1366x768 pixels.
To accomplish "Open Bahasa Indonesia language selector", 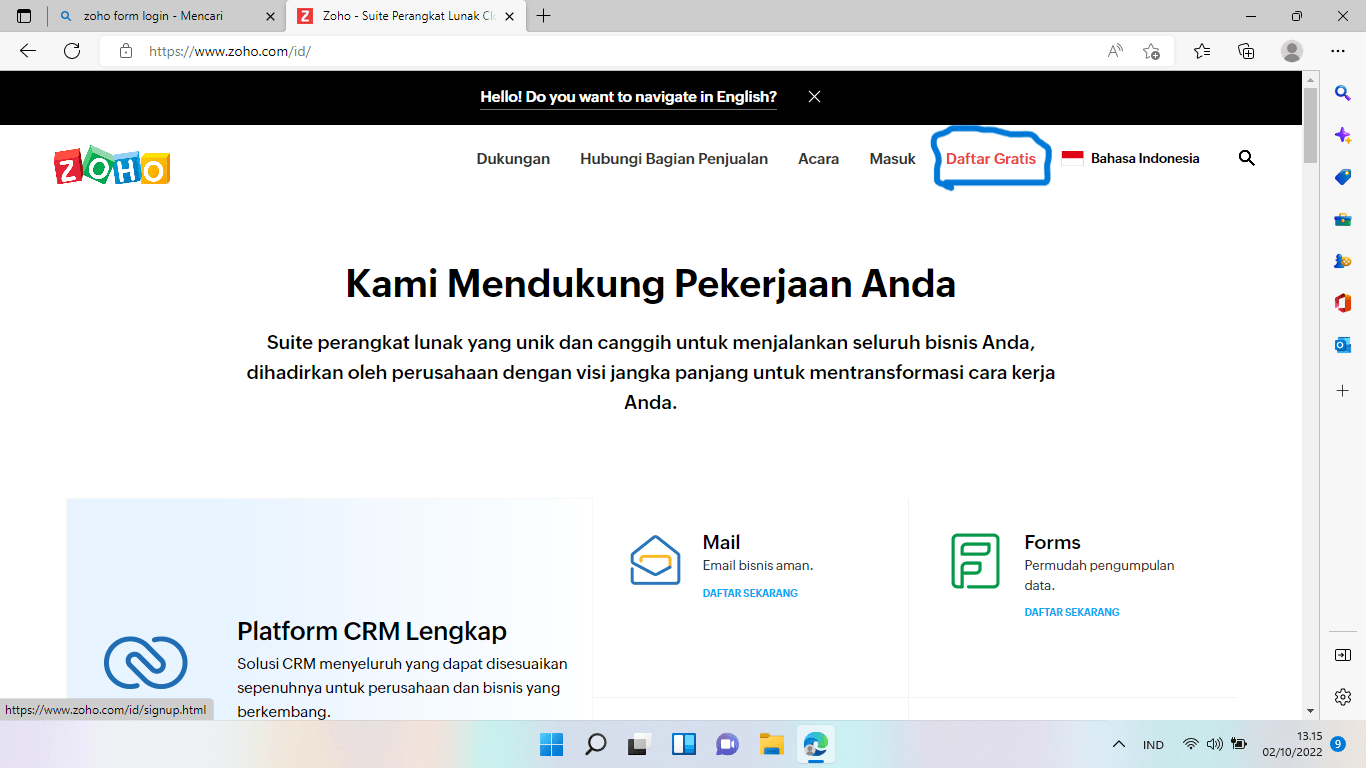I will click(1130, 158).
